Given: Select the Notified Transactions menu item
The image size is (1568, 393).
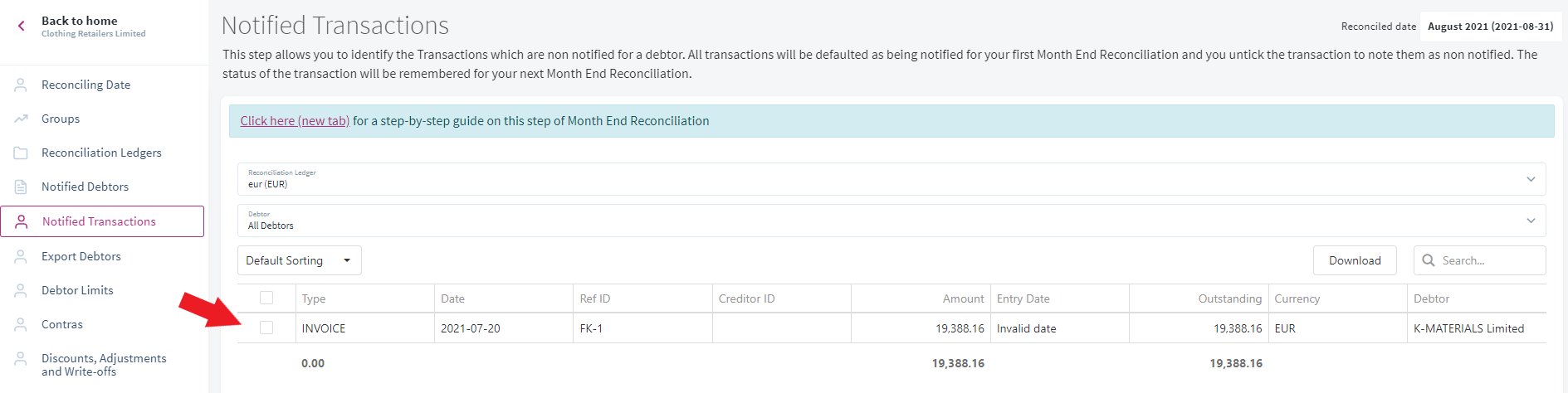Looking at the screenshot, I should (x=102, y=221).
